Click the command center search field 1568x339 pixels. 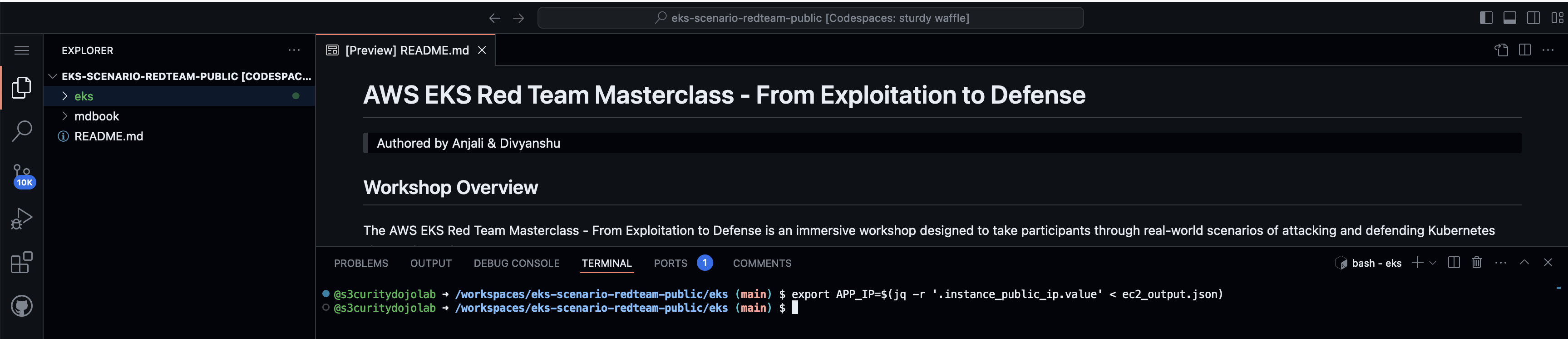(810, 18)
